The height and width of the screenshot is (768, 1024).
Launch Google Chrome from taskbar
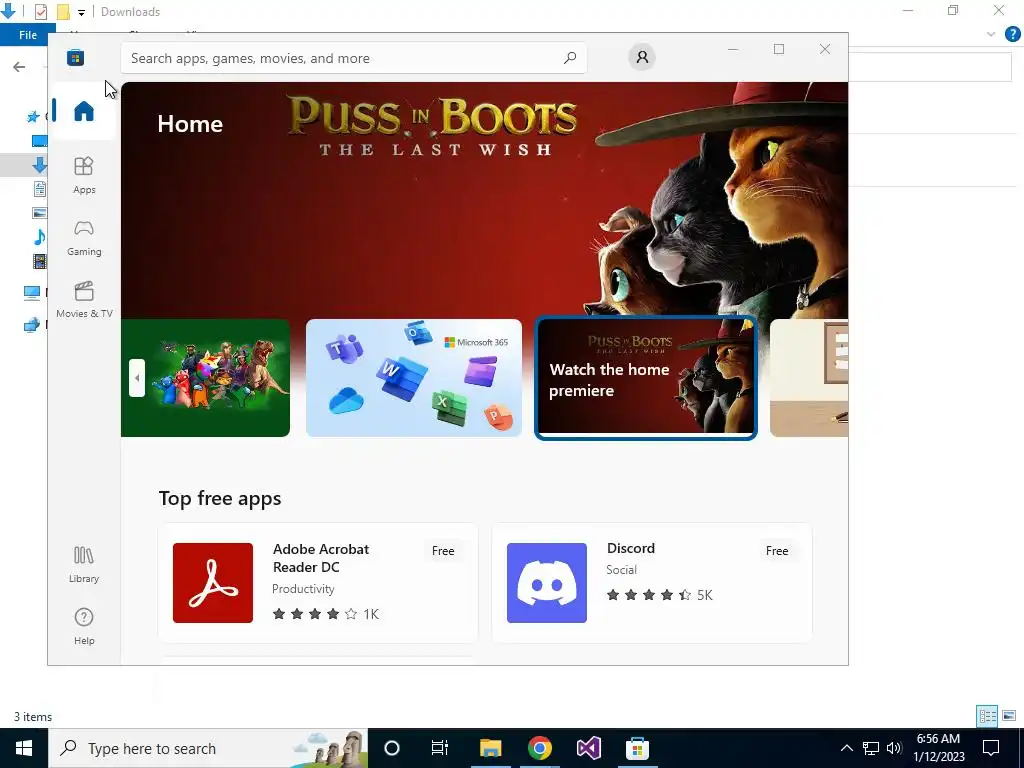[x=539, y=748]
